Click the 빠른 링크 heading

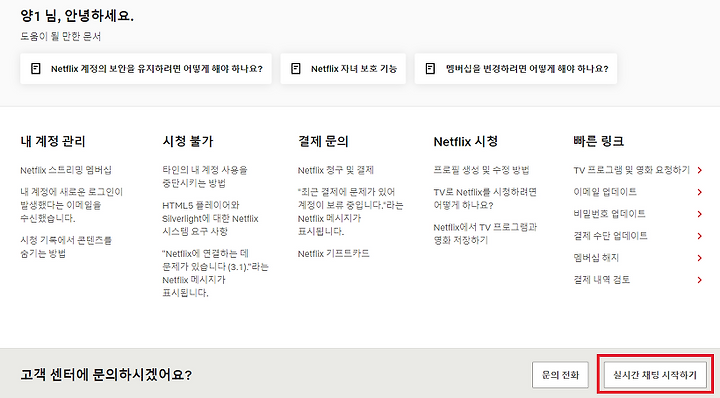pyautogui.click(x=598, y=141)
